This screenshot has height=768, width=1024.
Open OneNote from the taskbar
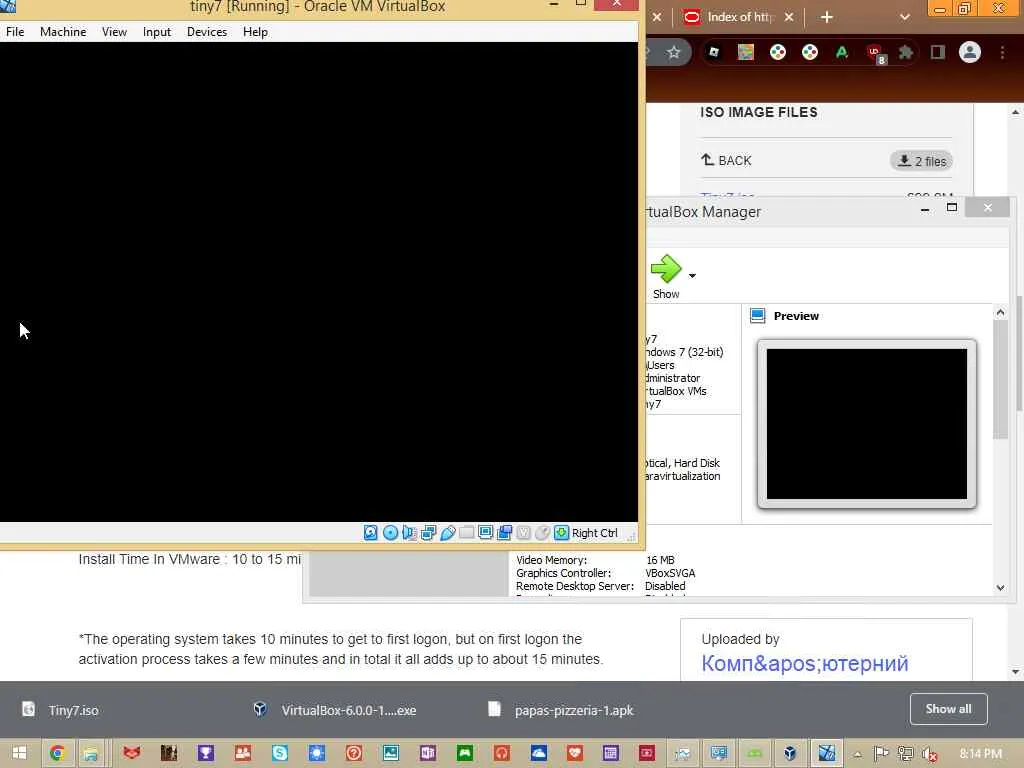point(428,753)
